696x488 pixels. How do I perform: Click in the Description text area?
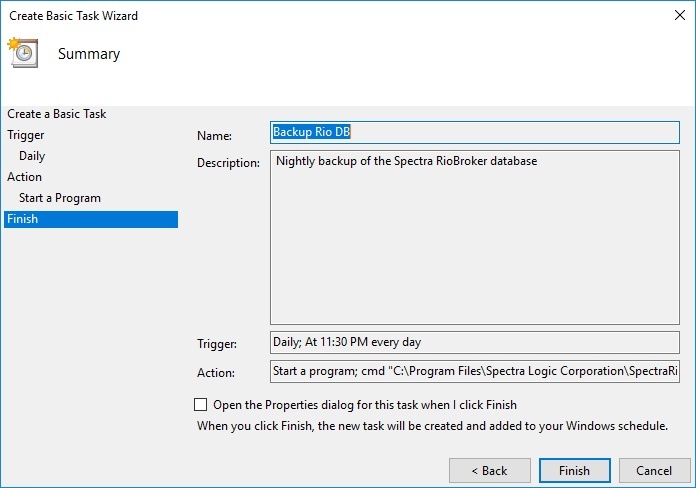tap(475, 237)
